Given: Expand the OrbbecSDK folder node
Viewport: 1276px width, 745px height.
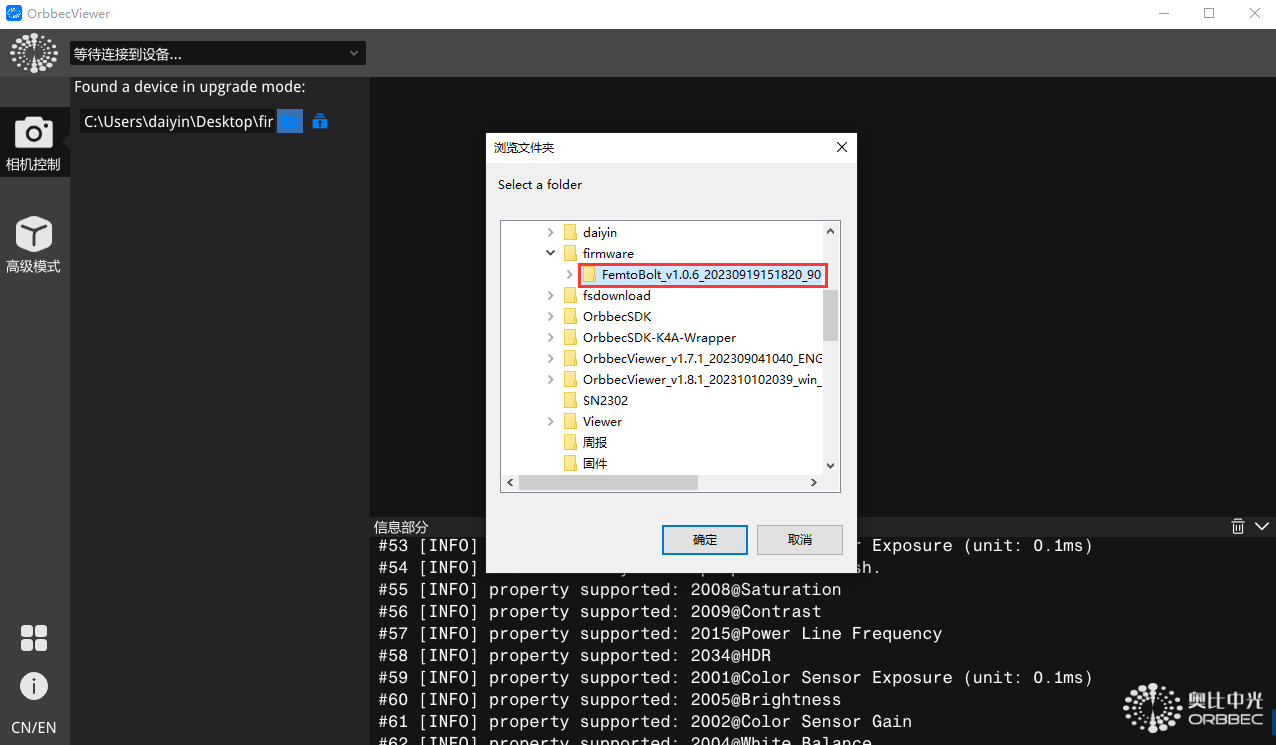Looking at the screenshot, I should [550, 317].
